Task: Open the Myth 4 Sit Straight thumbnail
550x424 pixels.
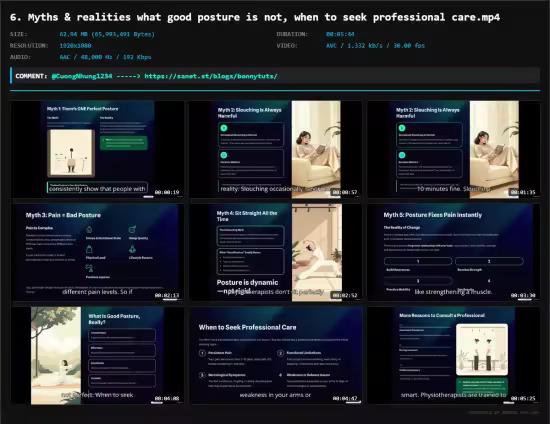Action: [x=276, y=253]
